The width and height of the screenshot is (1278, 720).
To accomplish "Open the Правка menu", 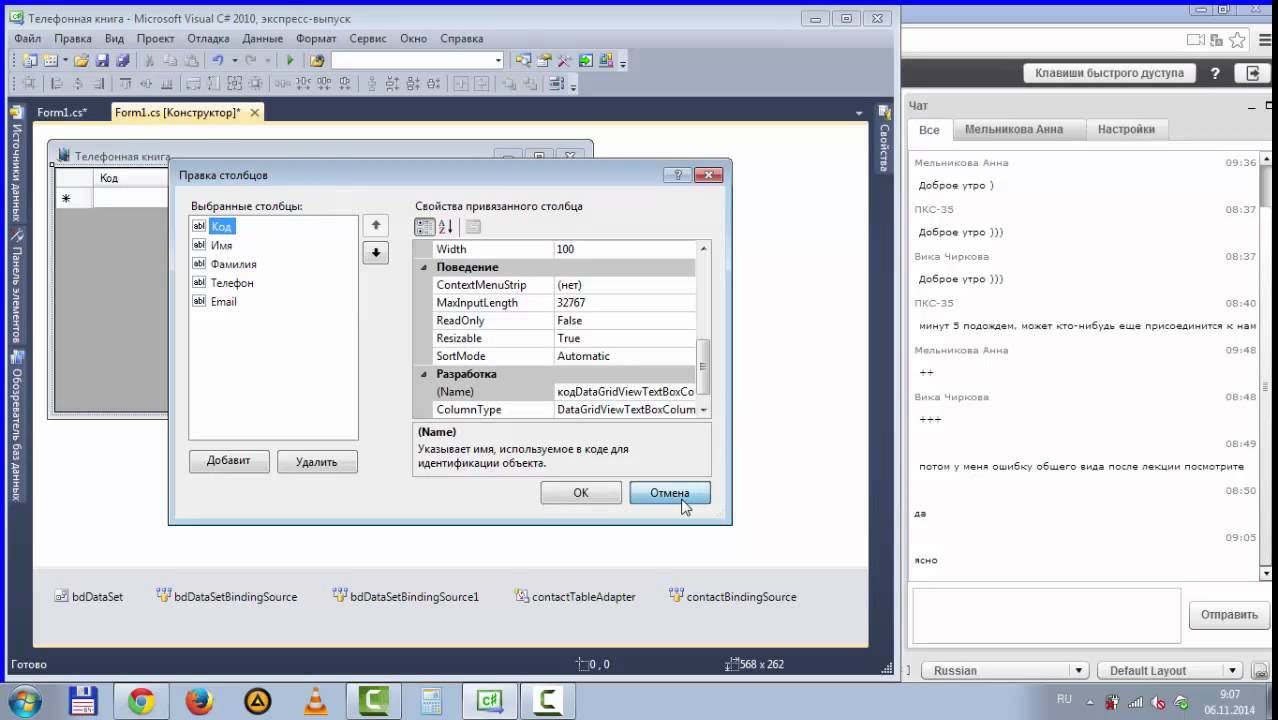I will click(x=73, y=38).
